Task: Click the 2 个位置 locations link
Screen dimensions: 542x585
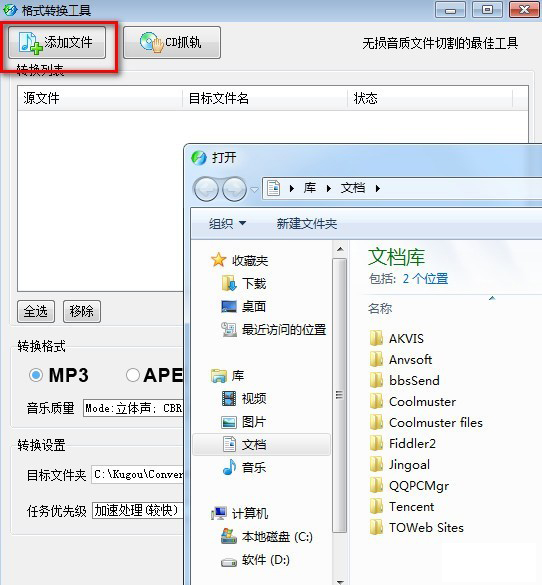Action: pos(425,279)
